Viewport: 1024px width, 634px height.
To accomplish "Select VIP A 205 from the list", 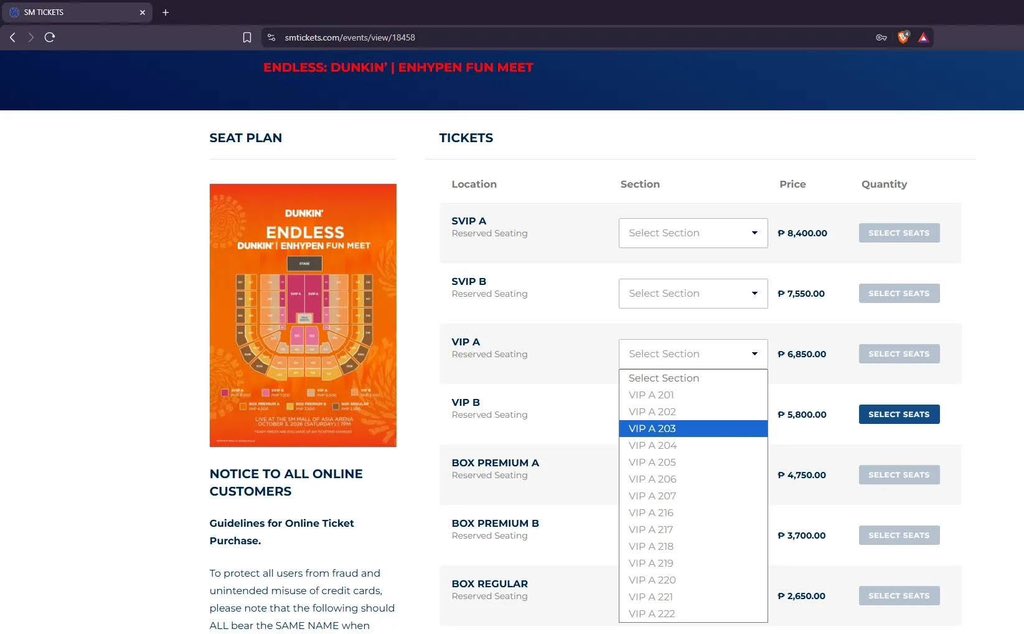I will click(693, 462).
